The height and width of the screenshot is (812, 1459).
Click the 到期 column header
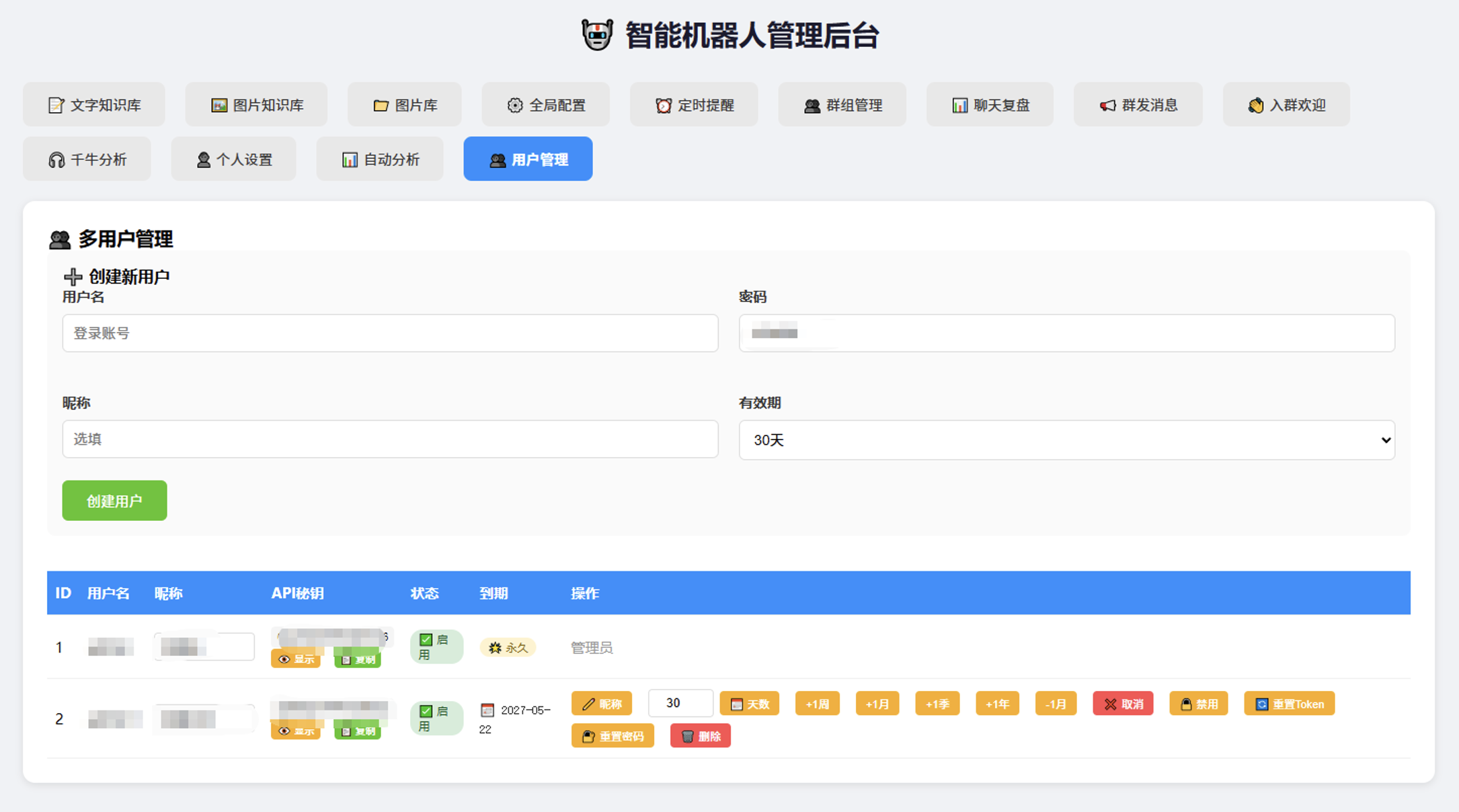coord(494,594)
